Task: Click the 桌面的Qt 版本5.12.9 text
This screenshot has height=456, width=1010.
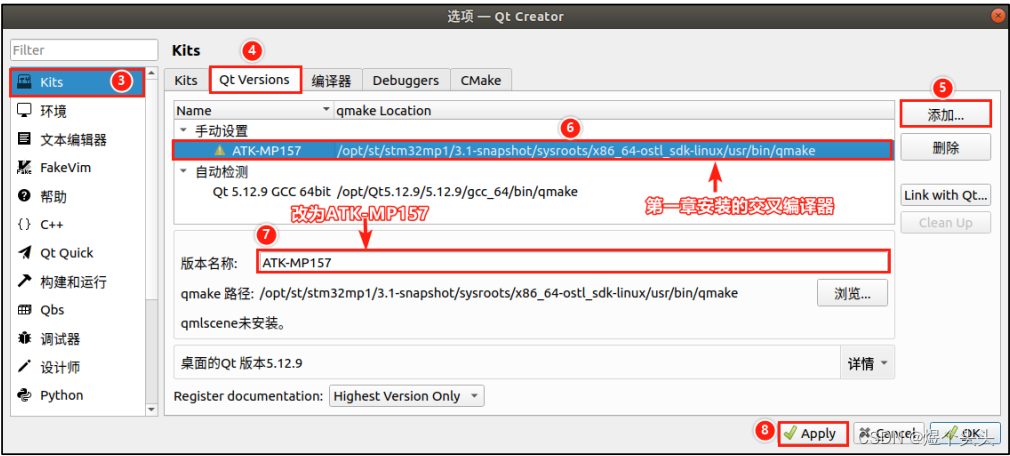Action: coord(243,364)
